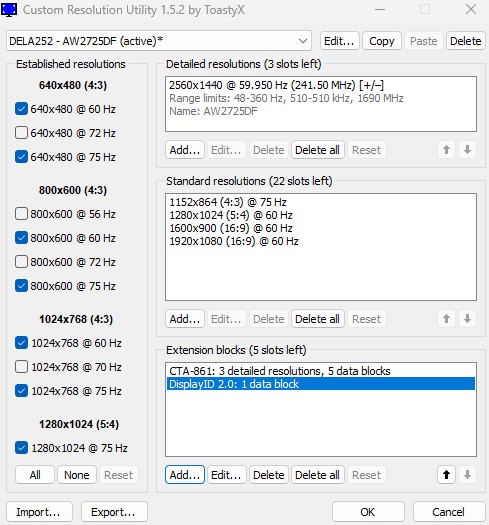Select 1280x1024 (5:4) @ 60 Hz

(x=321, y=215)
